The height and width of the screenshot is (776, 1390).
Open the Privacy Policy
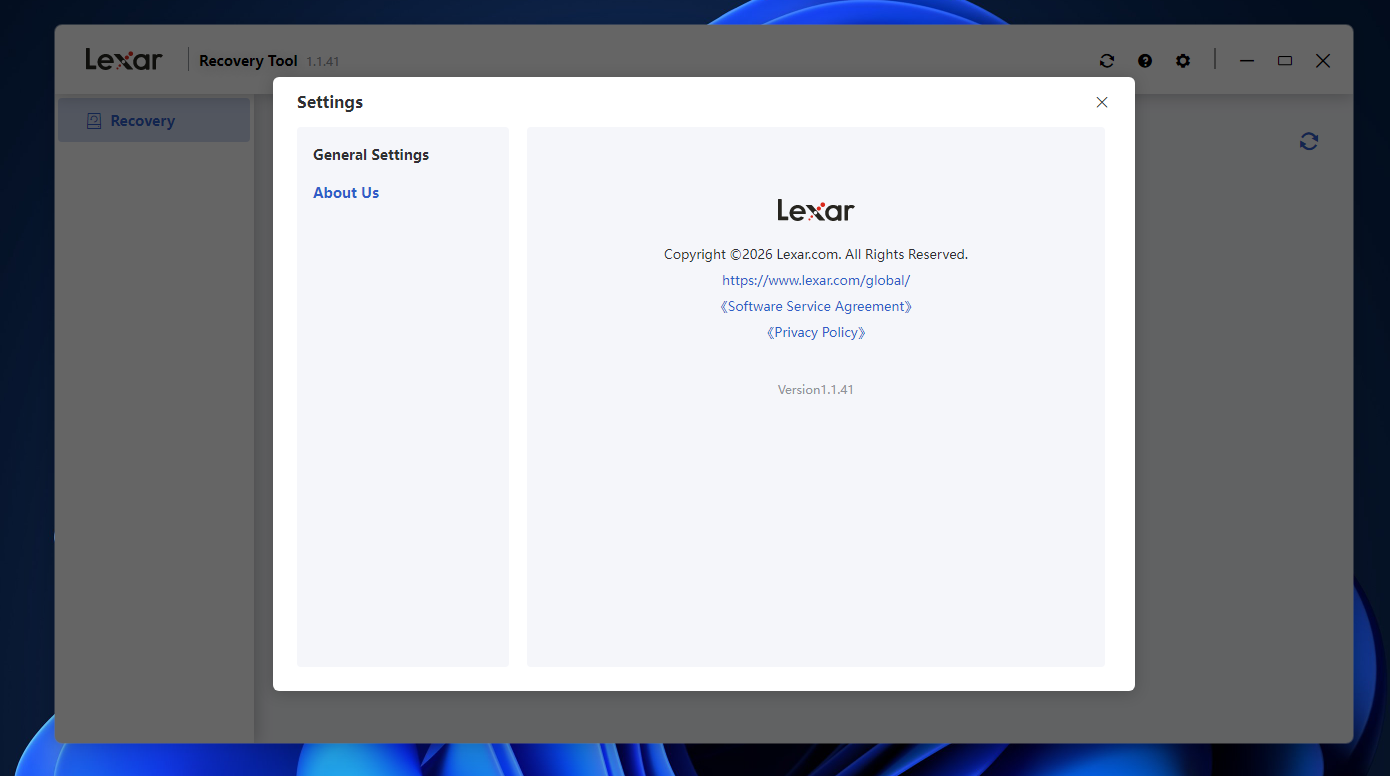(x=815, y=332)
